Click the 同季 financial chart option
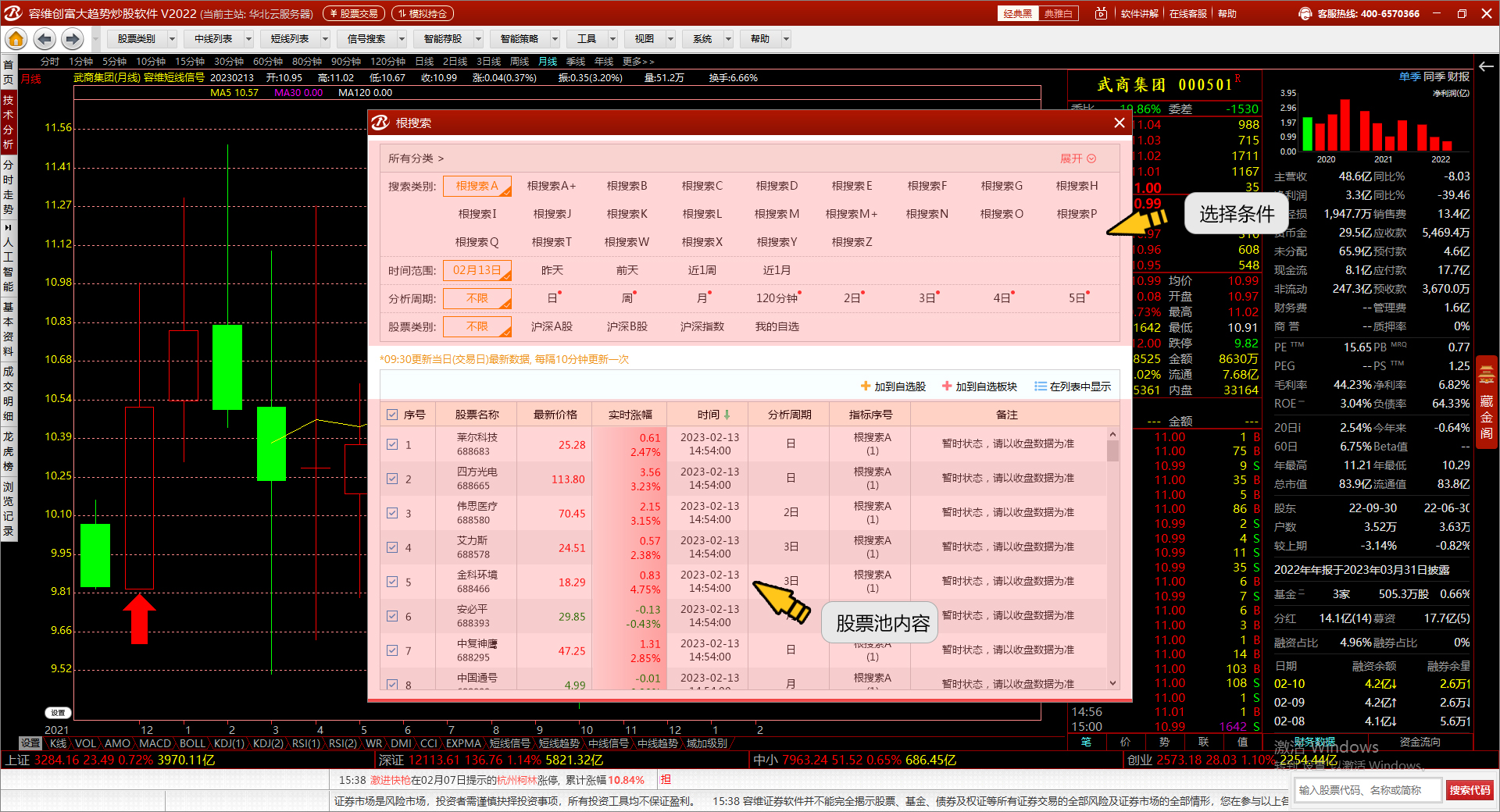 tap(1434, 77)
